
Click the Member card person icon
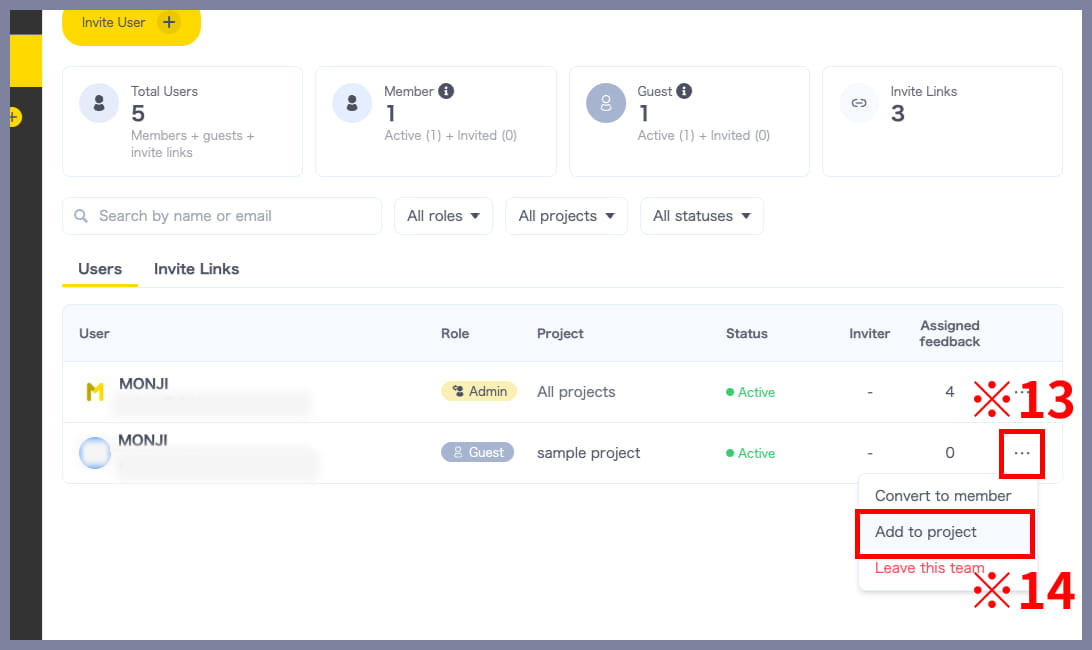pos(352,103)
